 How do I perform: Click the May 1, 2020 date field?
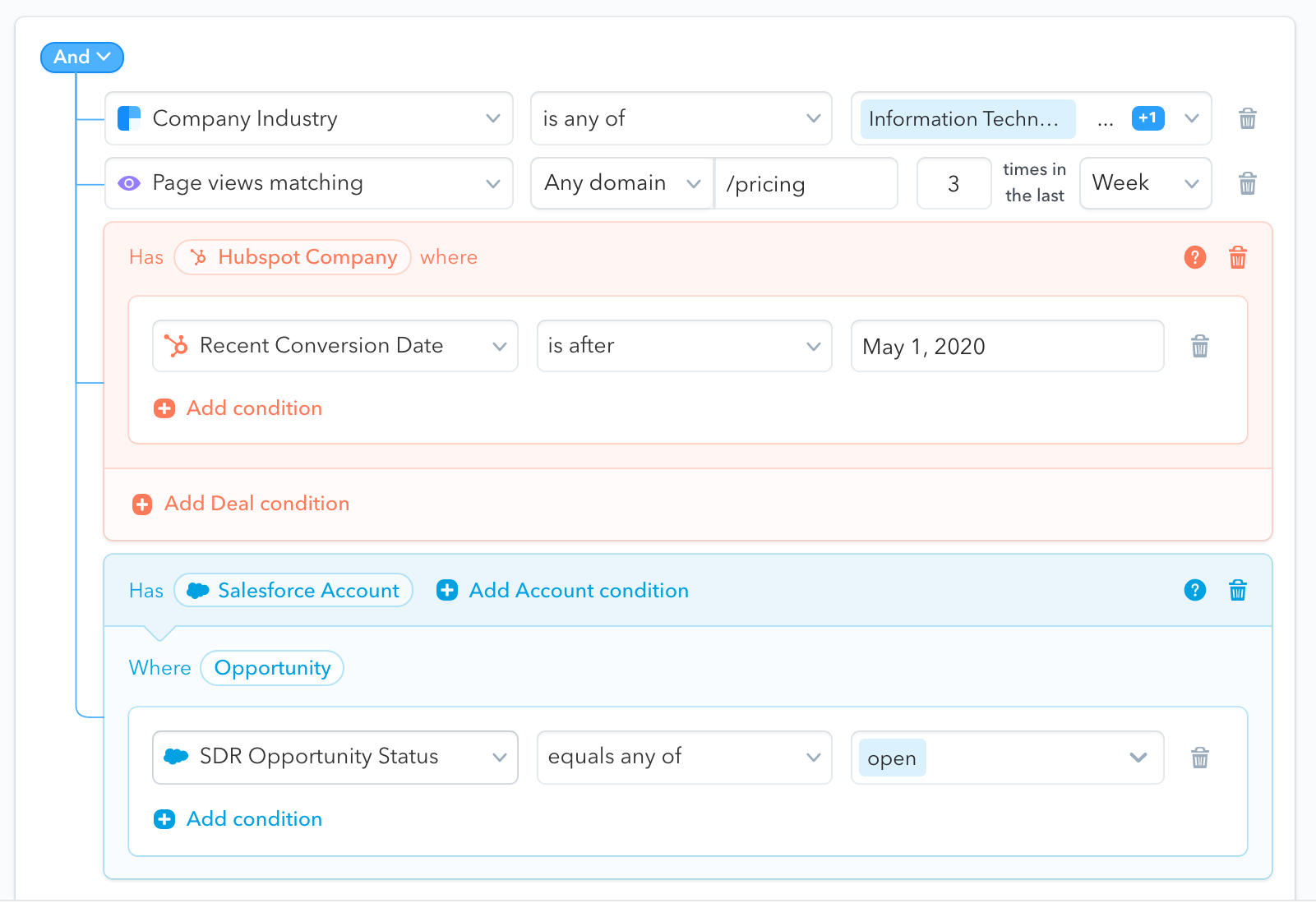[x=1007, y=346]
